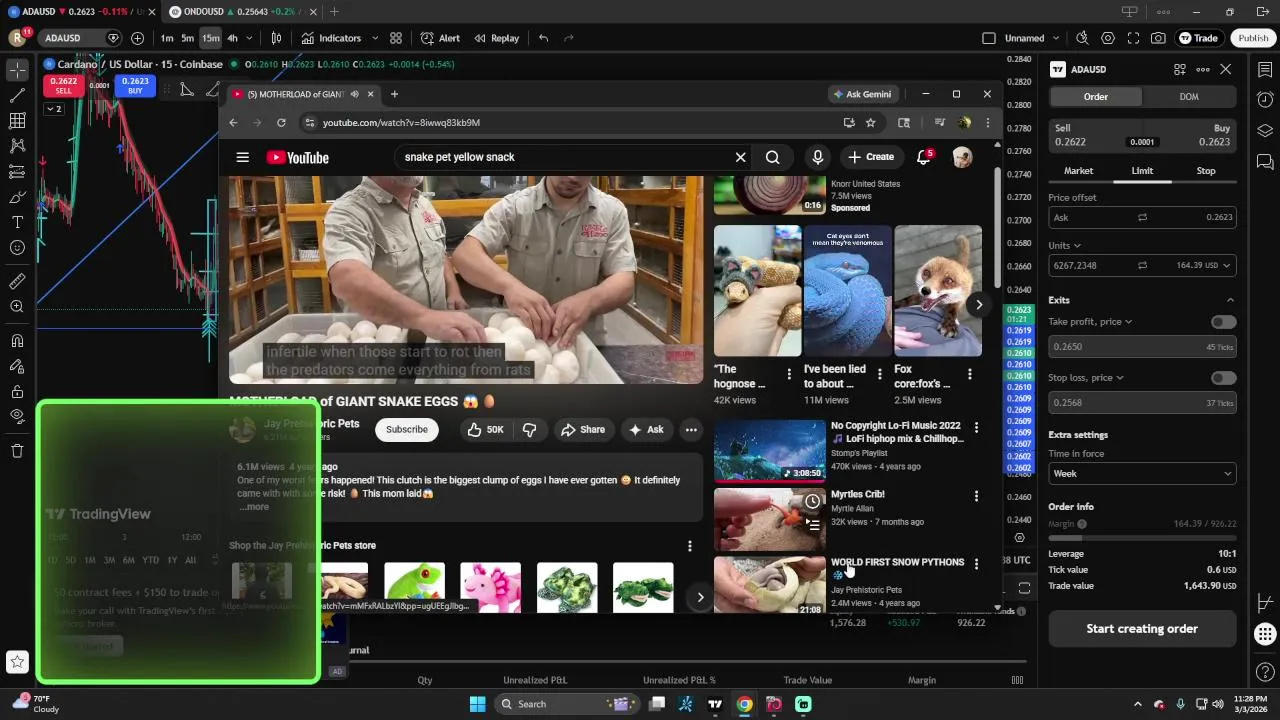Screen dimensions: 1280x720
Task: Publish the chart idea
Action: tap(1253, 38)
